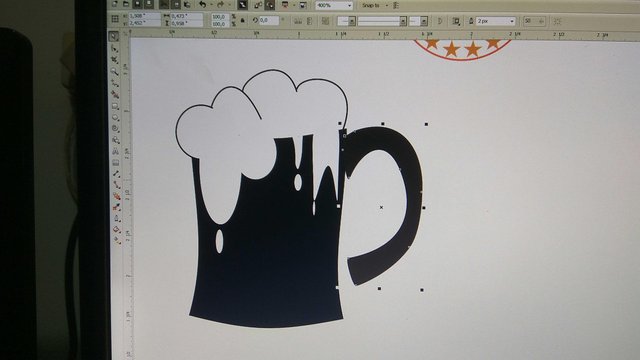This screenshot has width=640, height=360.
Task: Click the orange star badge graphic
Action: click(x=462, y=49)
